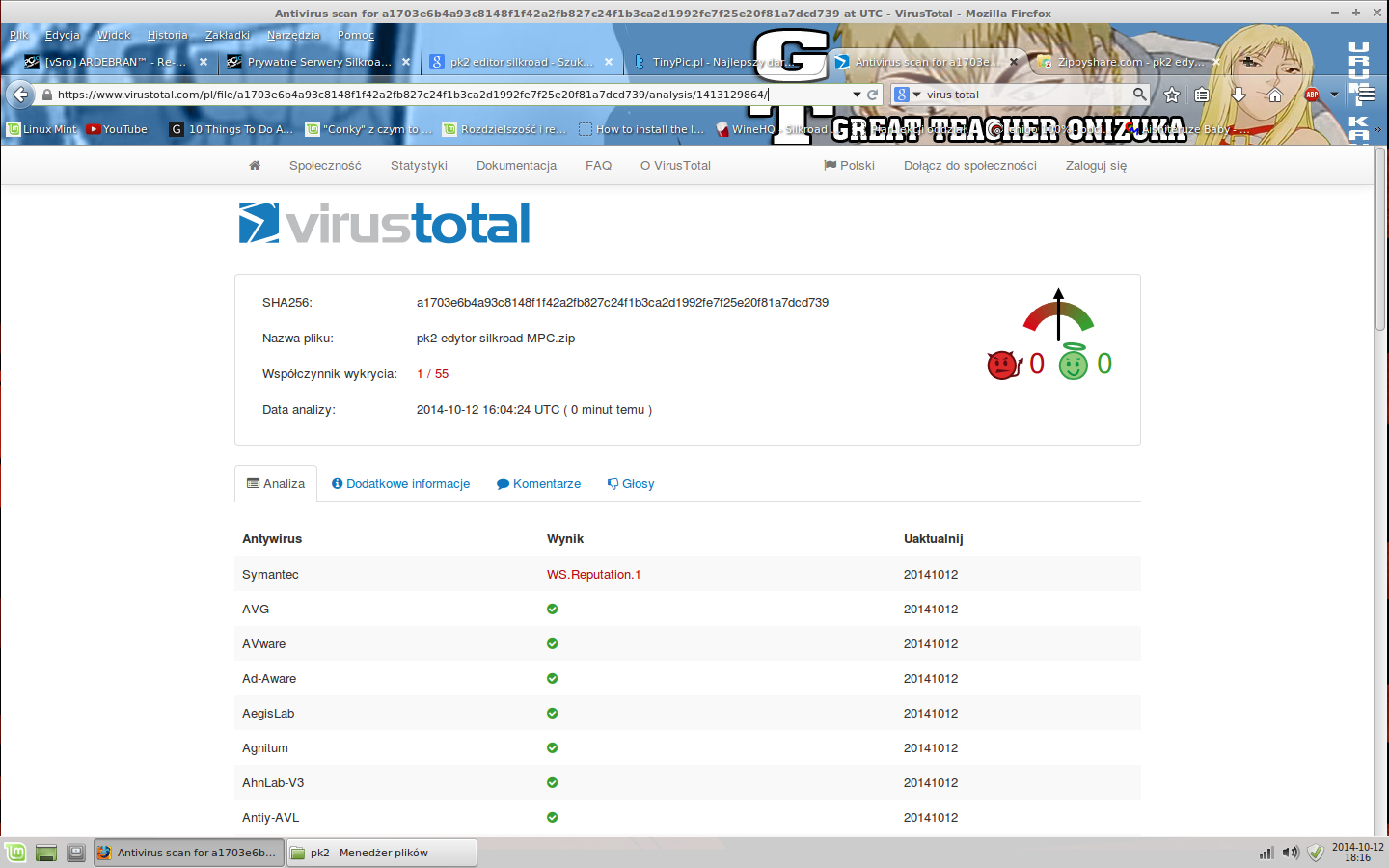The width and height of the screenshot is (1389, 868).
Task: Click the show desktop icon in taskbar
Action: (x=45, y=853)
